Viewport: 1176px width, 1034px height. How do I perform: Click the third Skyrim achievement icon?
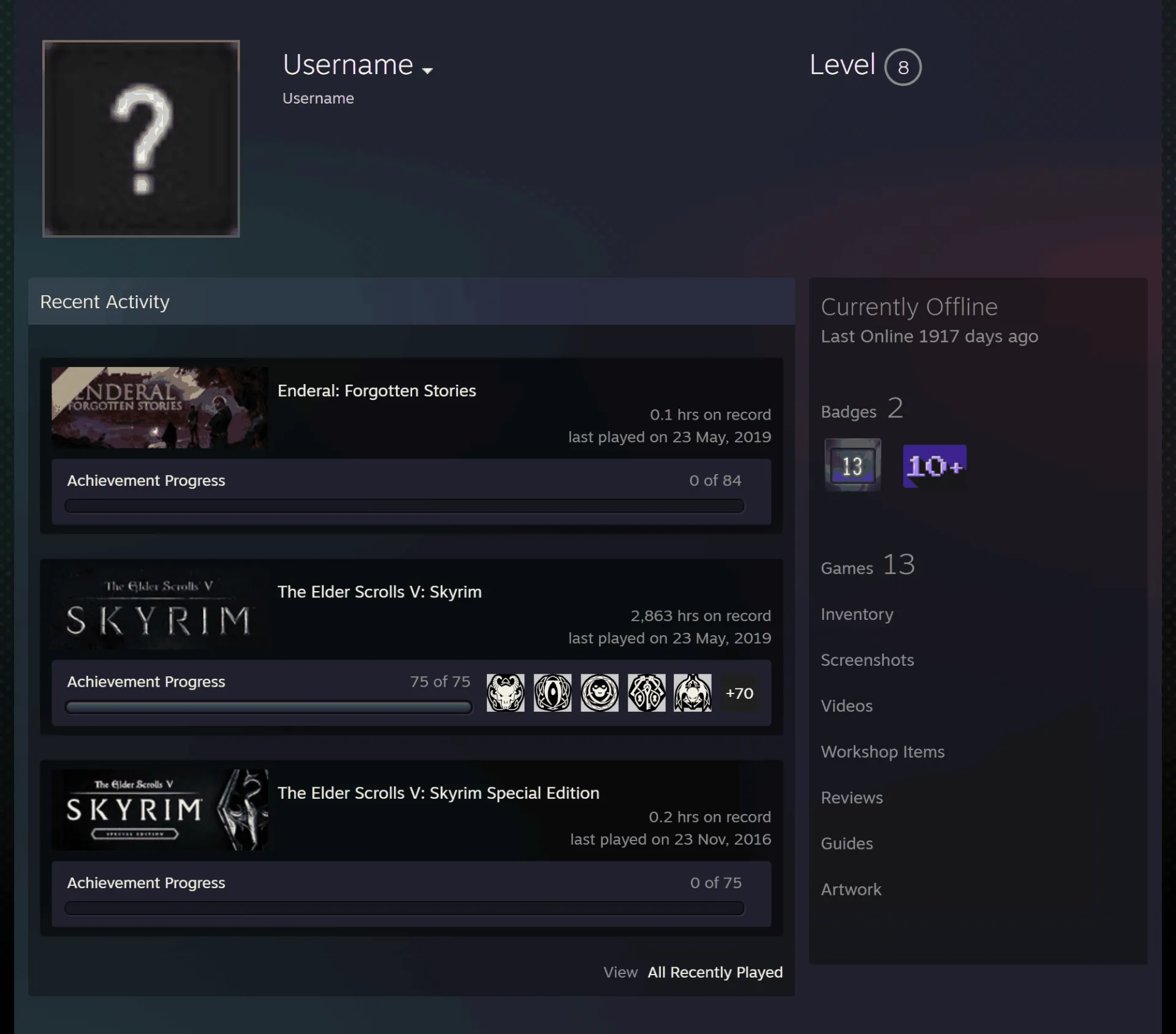tap(600, 693)
